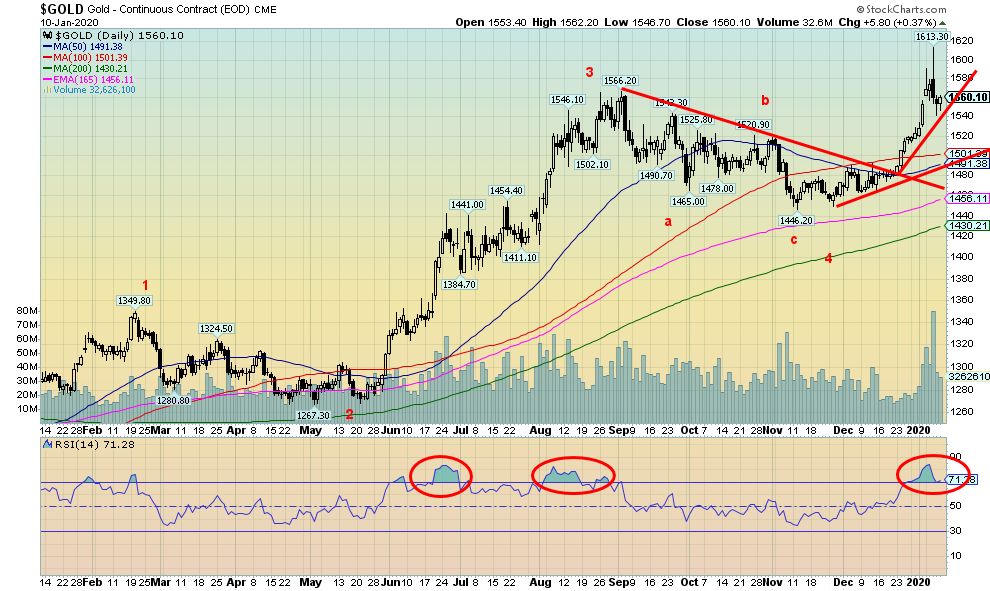Click the rightmost red RSI overbought circle
The image size is (990, 591).
point(933,471)
